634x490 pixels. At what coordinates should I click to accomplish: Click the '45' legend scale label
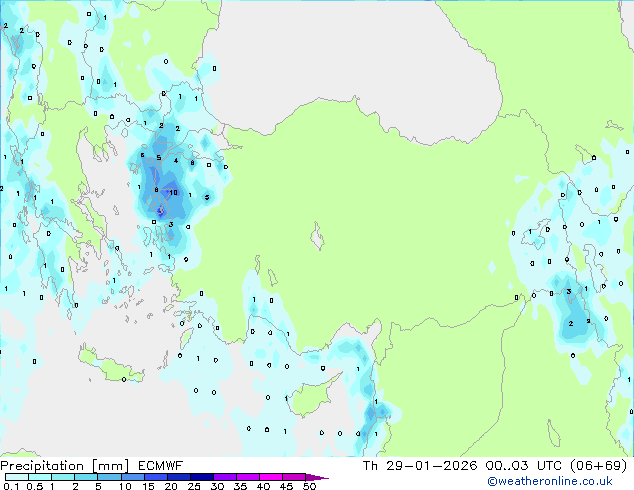point(286,486)
